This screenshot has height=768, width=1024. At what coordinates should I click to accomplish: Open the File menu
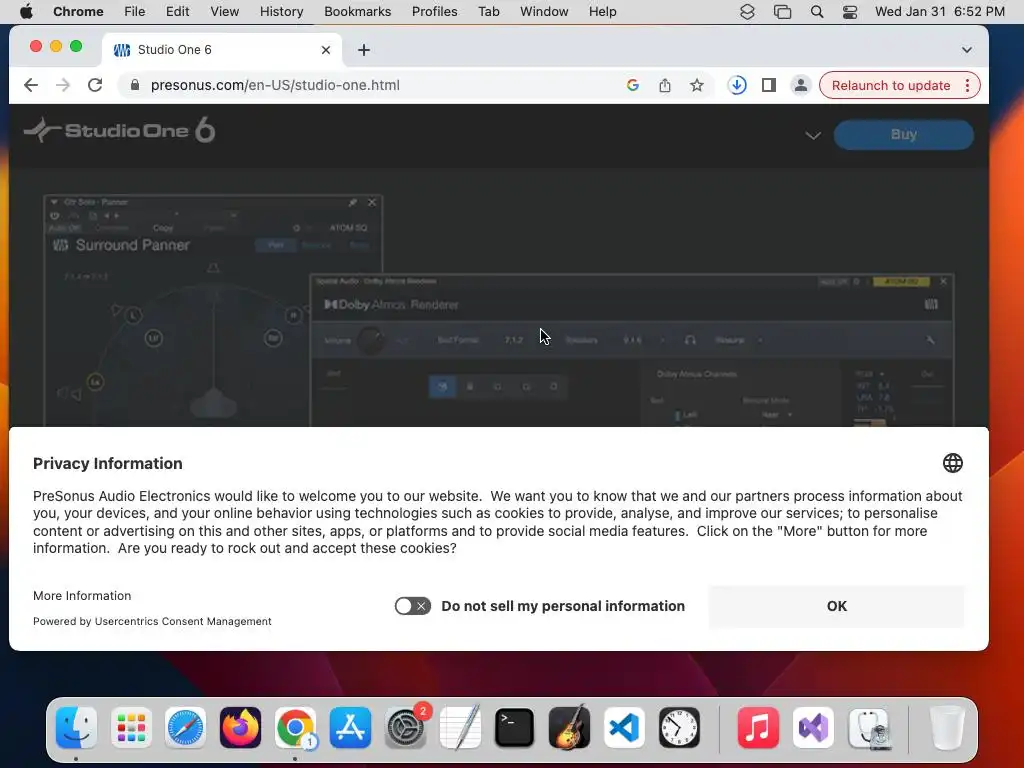point(135,11)
